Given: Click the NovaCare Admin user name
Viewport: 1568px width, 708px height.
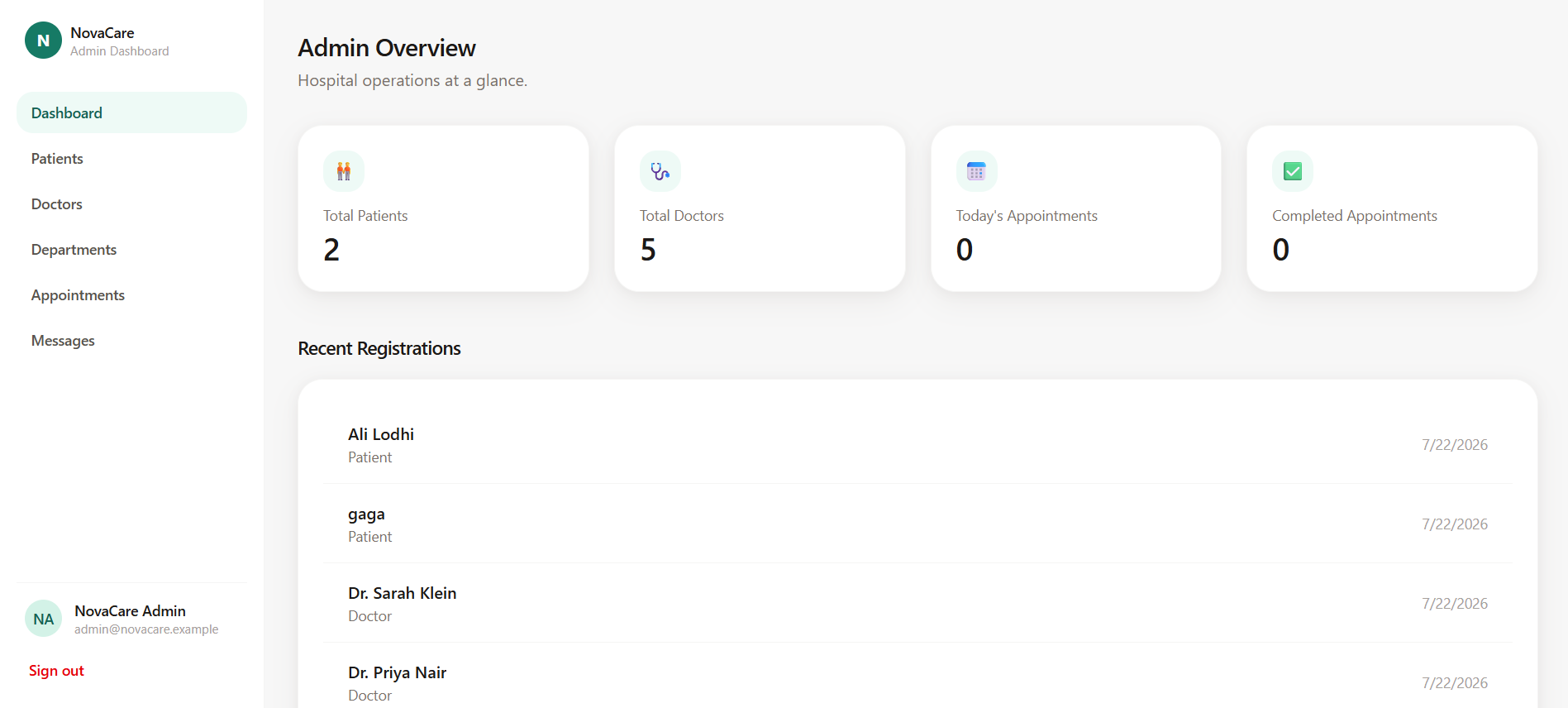Looking at the screenshot, I should (130, 611).
